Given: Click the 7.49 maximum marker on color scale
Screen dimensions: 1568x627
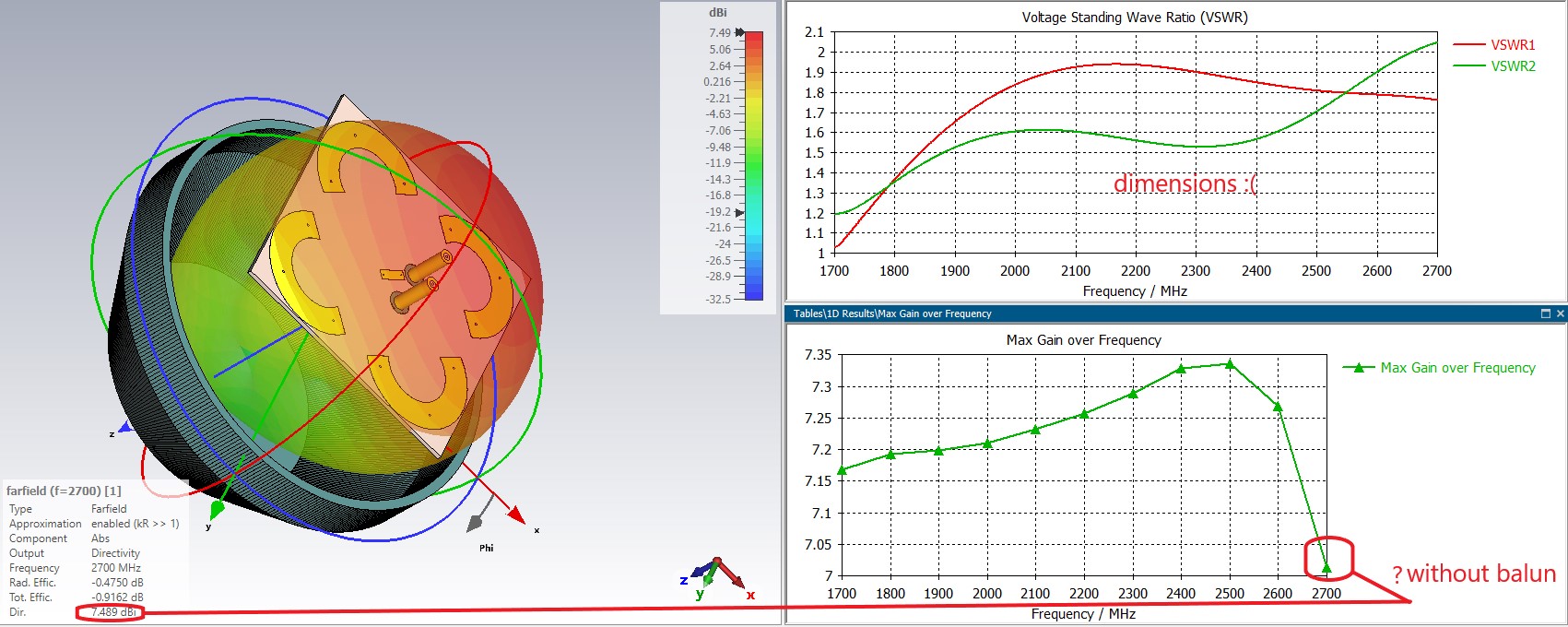Looking at the screenshot, I should click(739, 32).
